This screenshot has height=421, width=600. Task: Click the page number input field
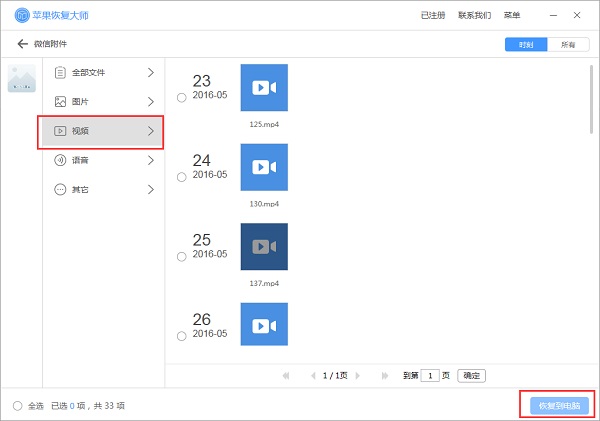coord(430,376)
